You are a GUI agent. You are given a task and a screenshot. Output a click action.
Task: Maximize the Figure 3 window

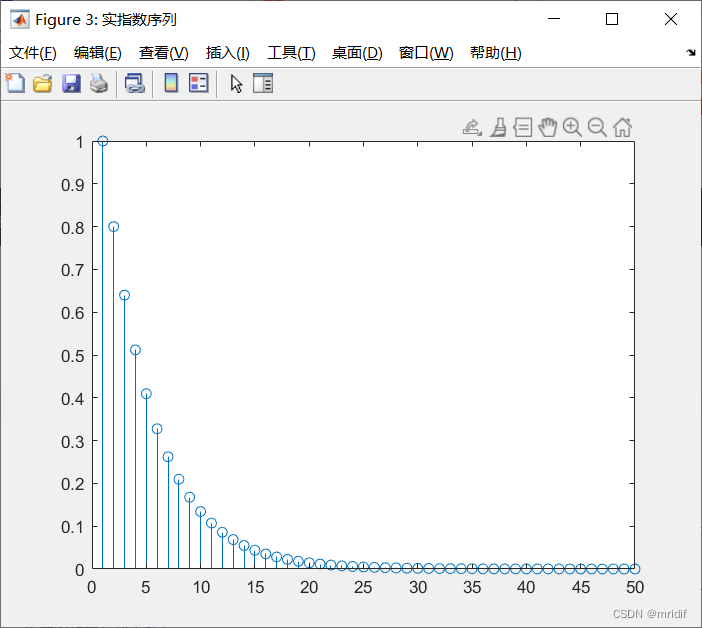(x=612, y=19)
